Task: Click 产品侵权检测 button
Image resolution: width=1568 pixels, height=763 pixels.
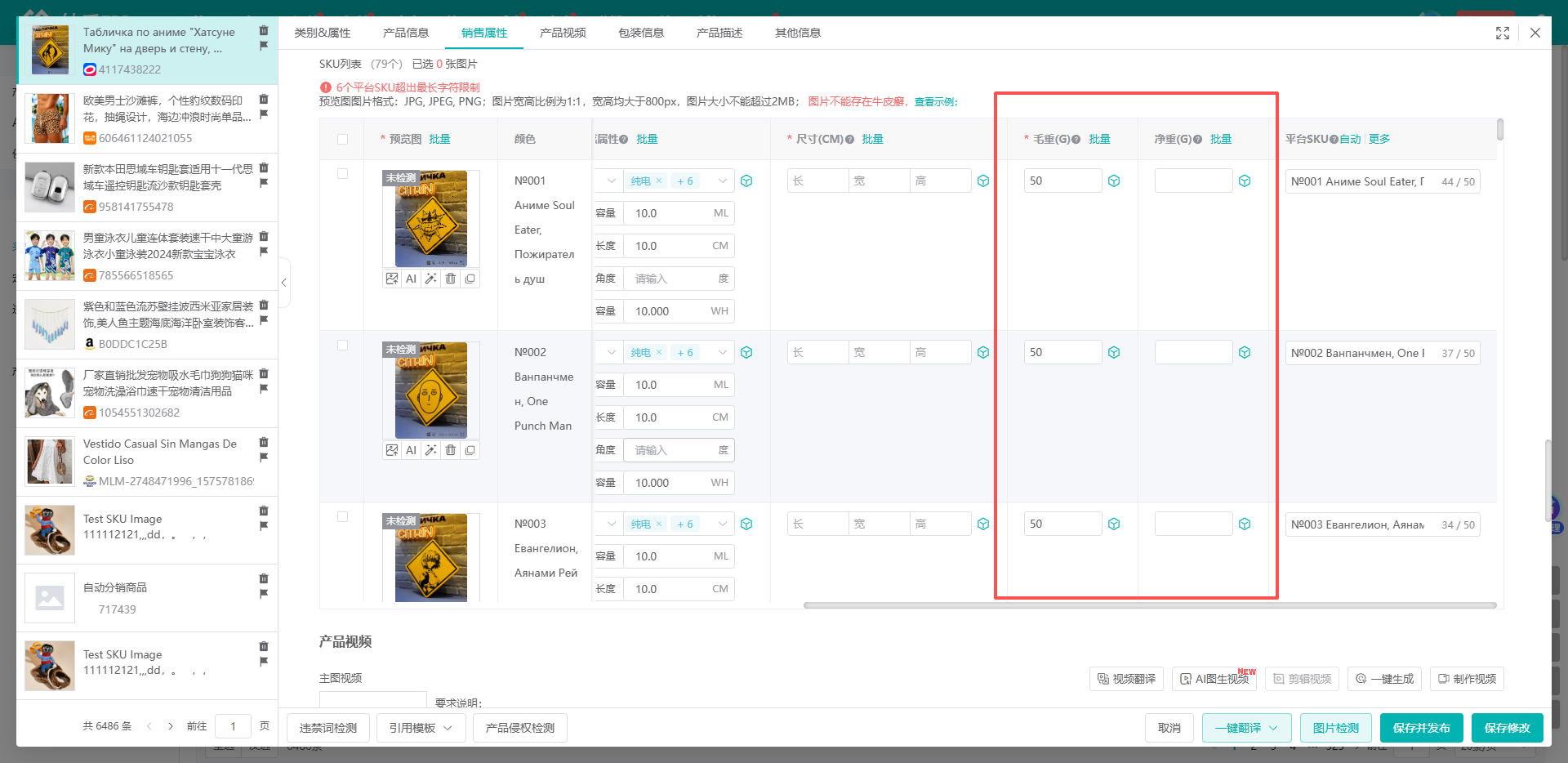Action: pyautogui.click(x=520, y=728)
